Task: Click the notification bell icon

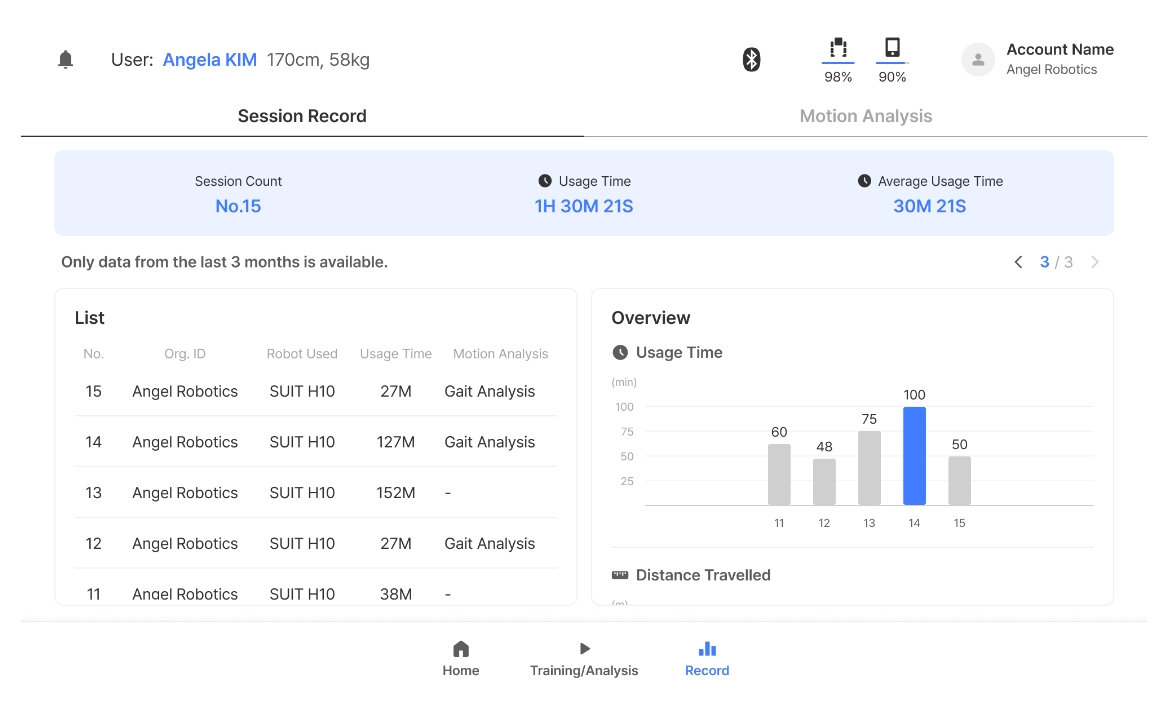Action: coord(66,60)
